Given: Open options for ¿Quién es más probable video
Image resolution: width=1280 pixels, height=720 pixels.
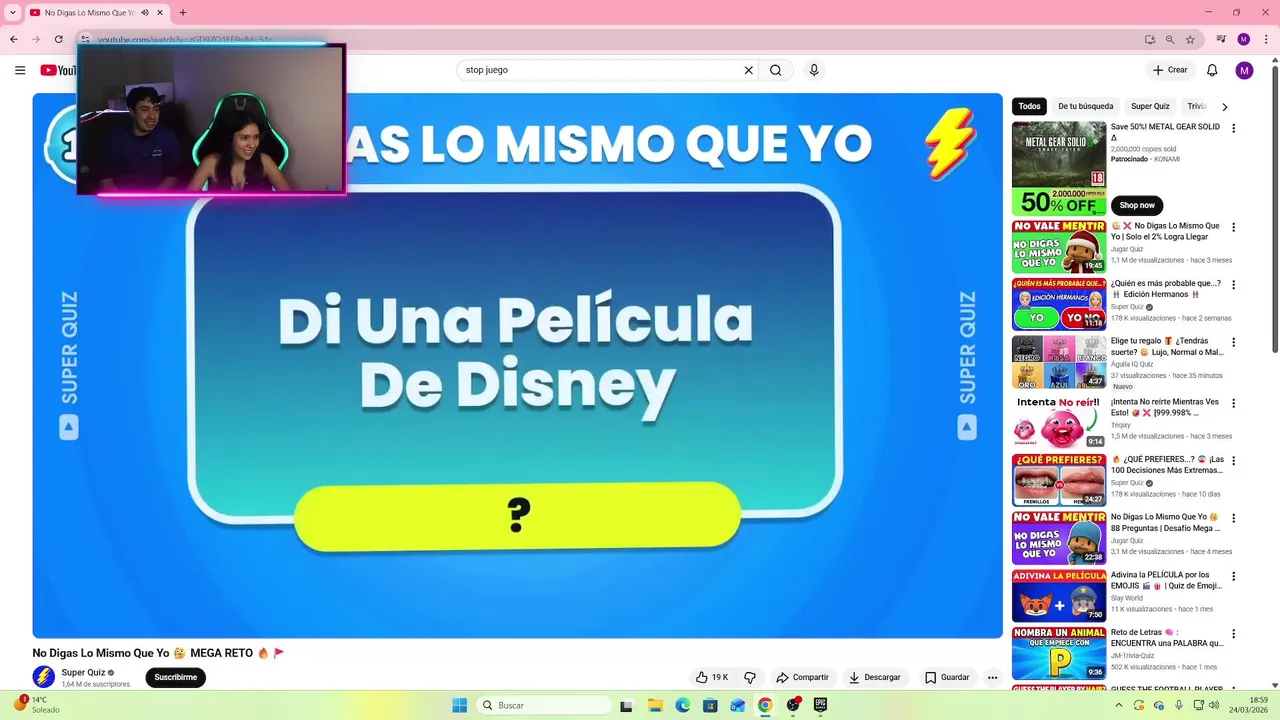Looking at the screenshot, I should tap(1233, 285).
